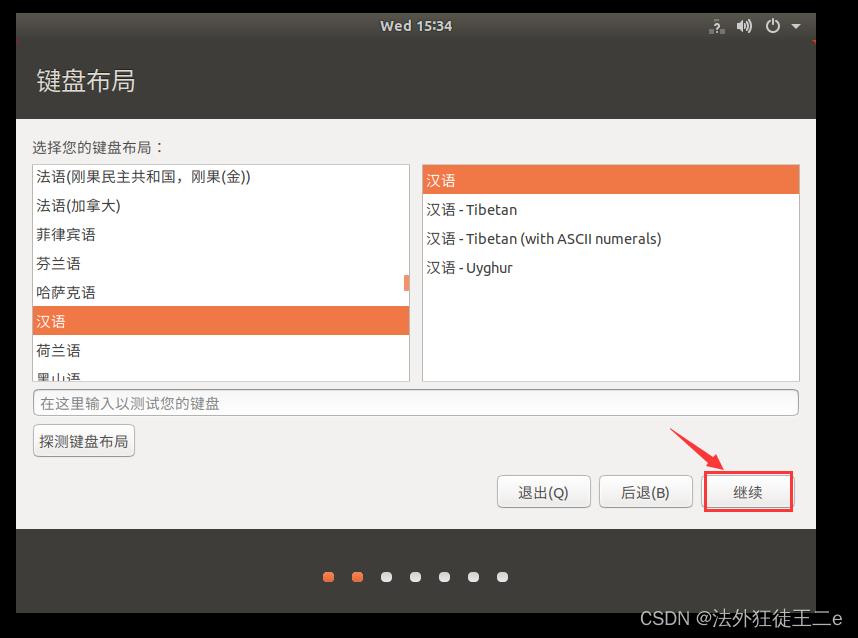Open the system status dropdown arrow

click(x=795, y=26)
